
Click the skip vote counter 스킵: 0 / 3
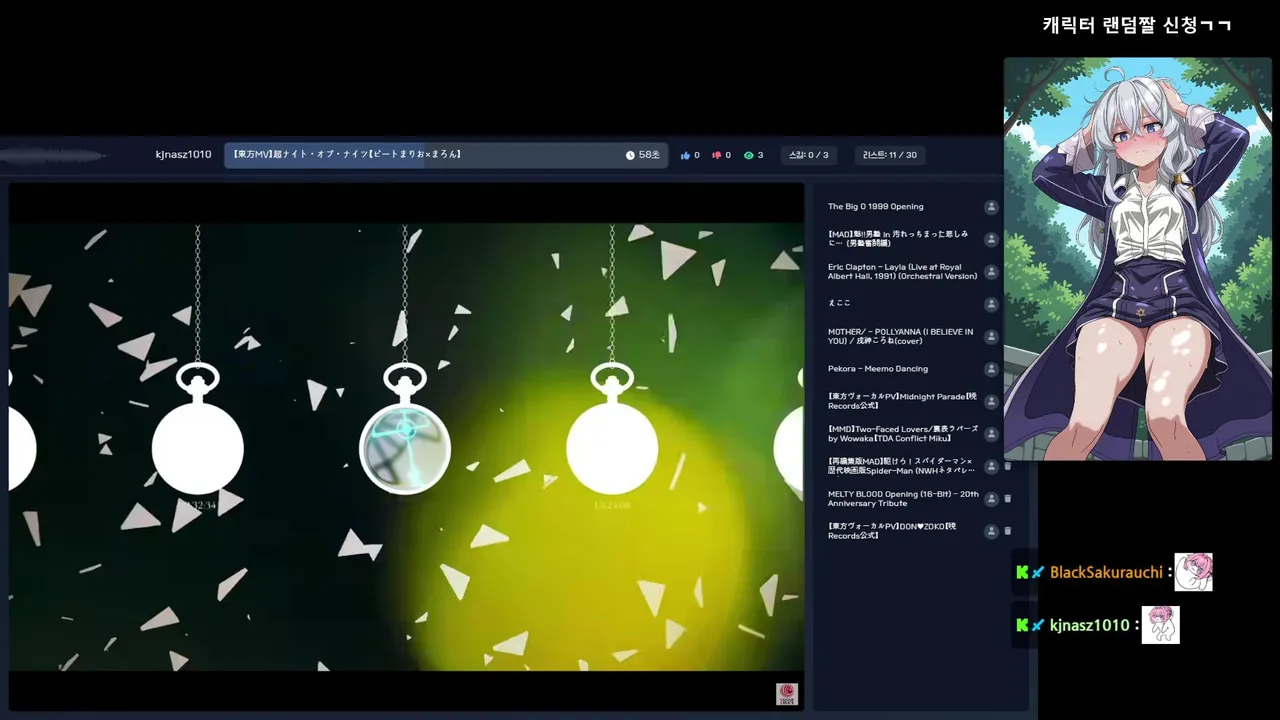(x=809, y=155)
